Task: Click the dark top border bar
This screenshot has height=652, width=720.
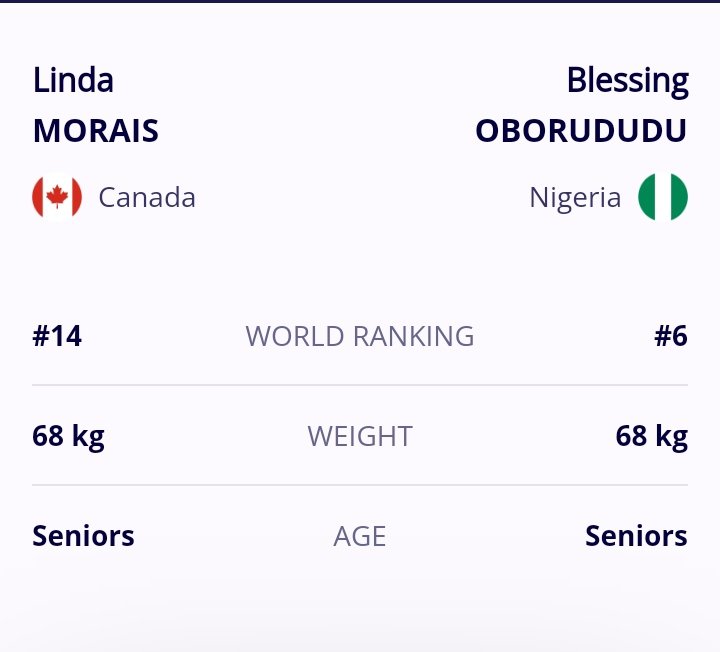Action: 360,1
